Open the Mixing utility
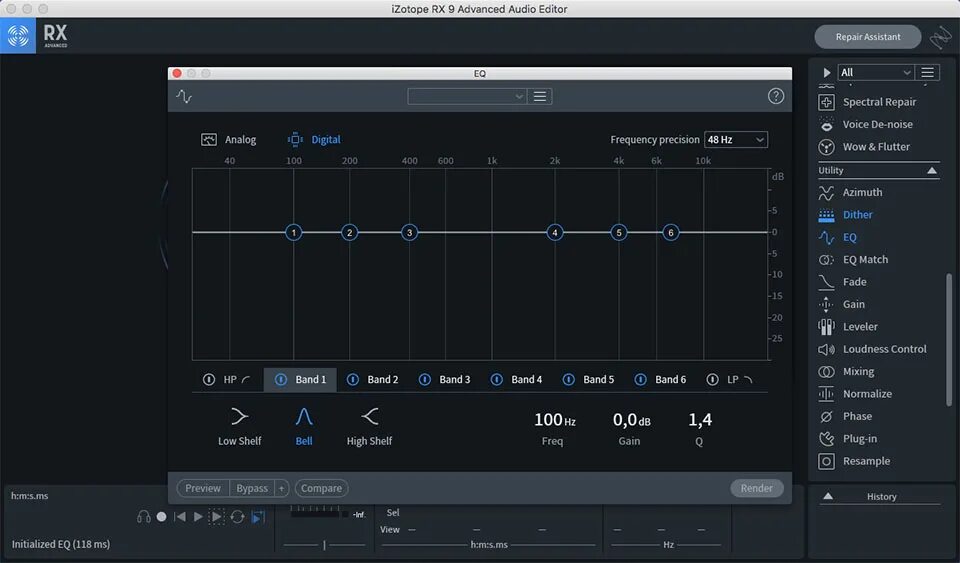The width and height of the screenshot is (960, 563). [x=846, y=371]
